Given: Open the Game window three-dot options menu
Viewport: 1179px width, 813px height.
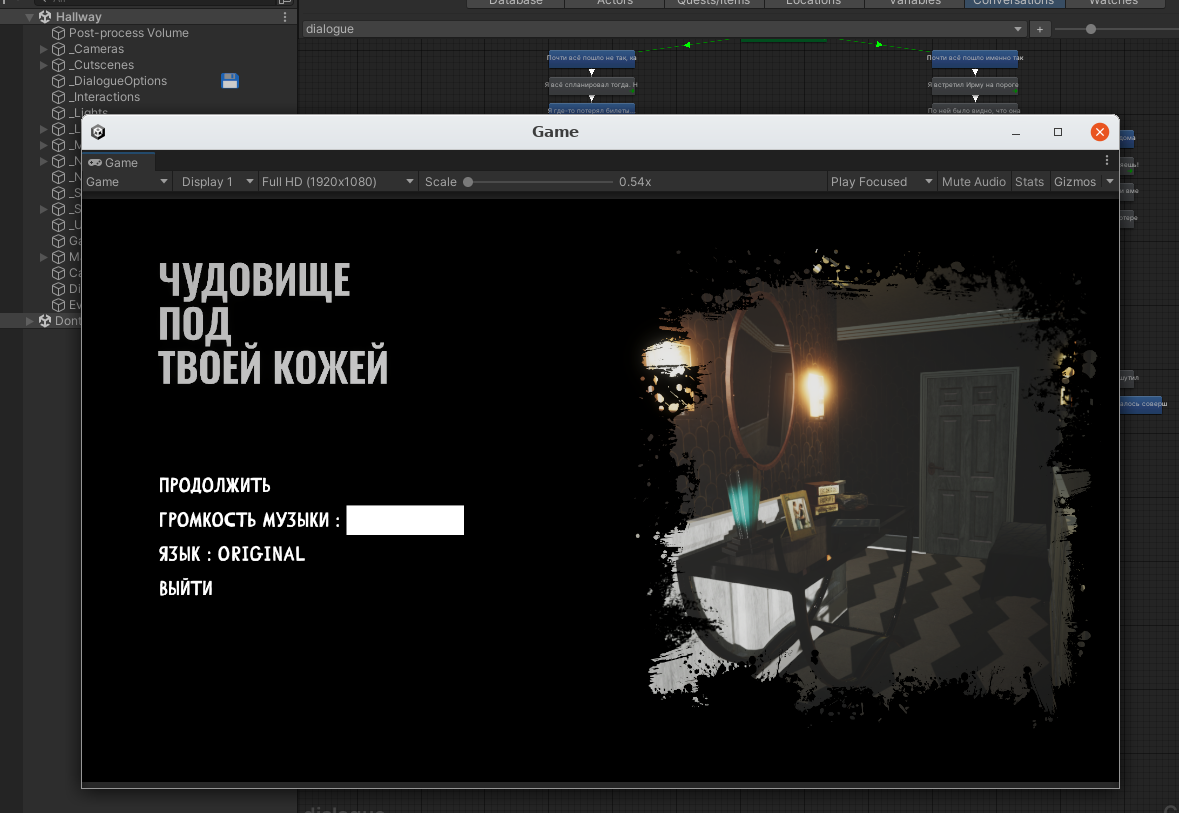Looking at the screenshot, I should pyautogui.click(x=1107, y=160).
